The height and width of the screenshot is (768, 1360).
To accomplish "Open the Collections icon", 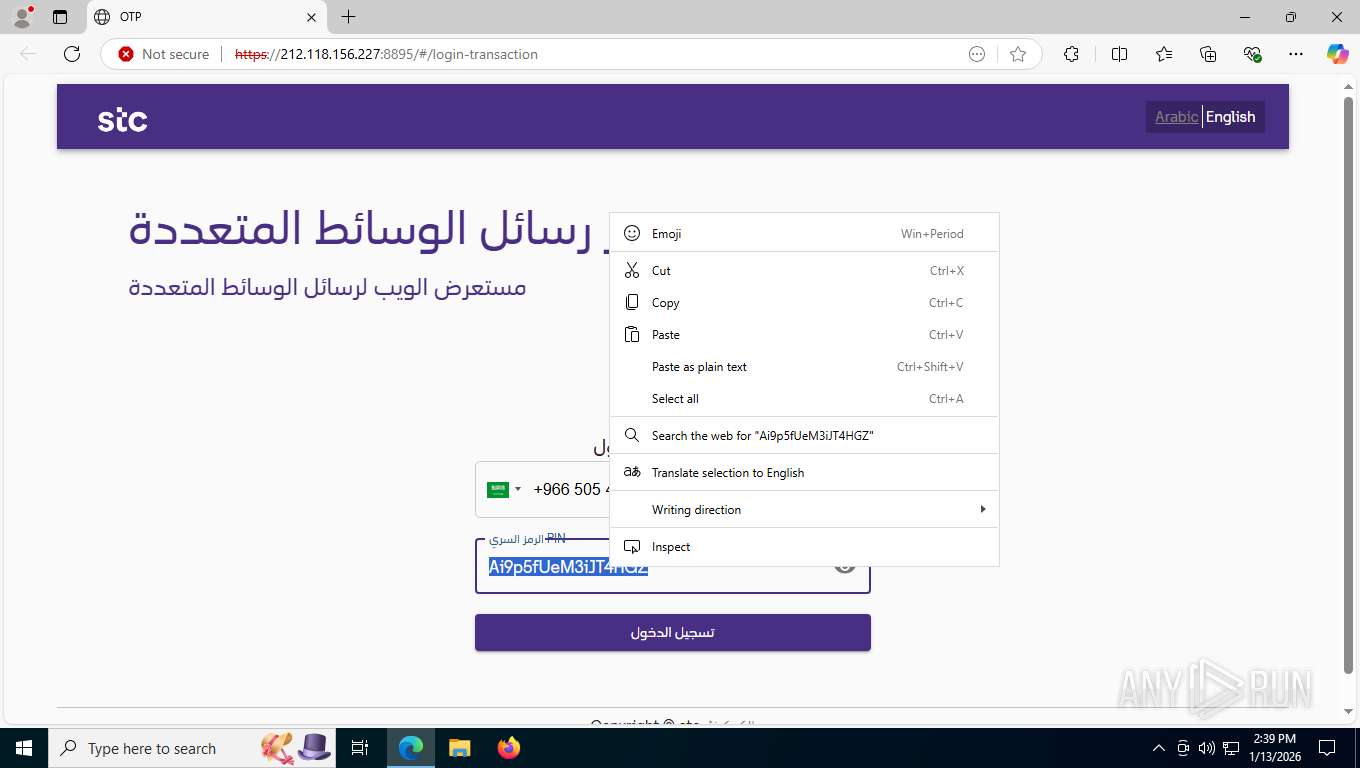I will [x=1208, y=54].
